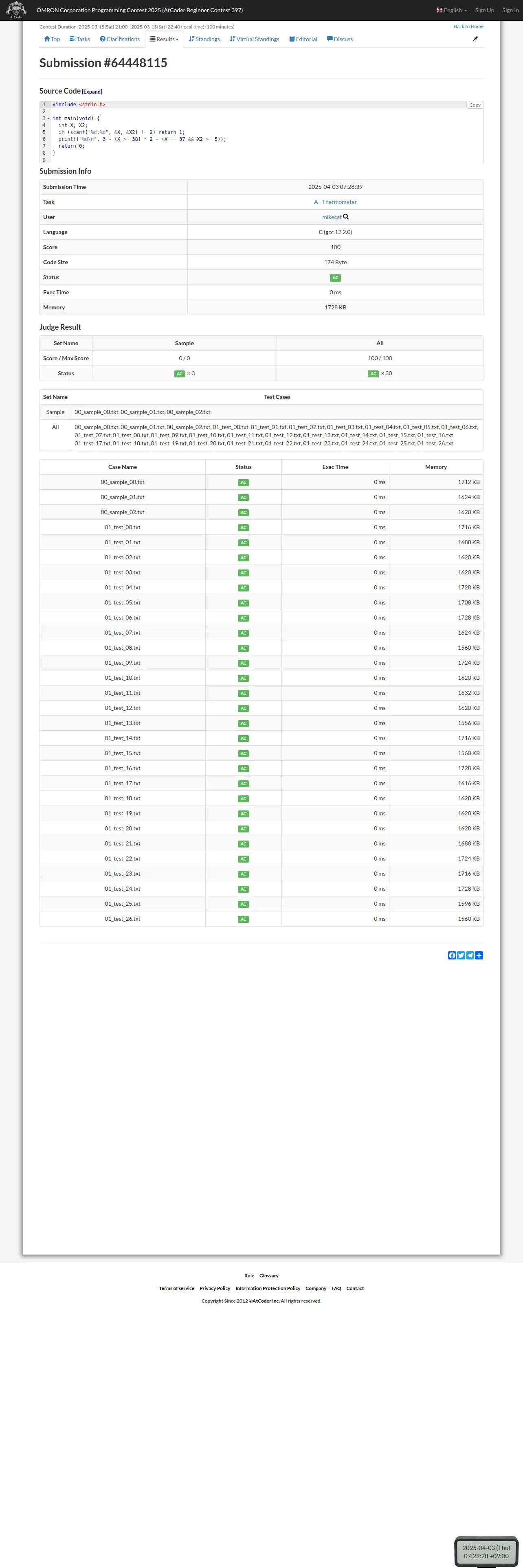Click AC badge for 01_test_05.txt

tap(244, 603)
